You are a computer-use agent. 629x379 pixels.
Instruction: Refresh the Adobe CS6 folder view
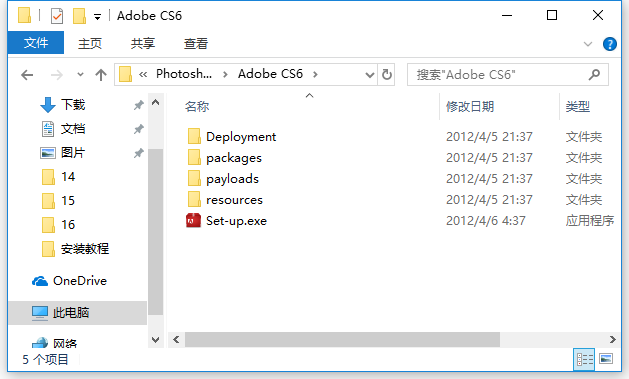click(x=387, y=75)
